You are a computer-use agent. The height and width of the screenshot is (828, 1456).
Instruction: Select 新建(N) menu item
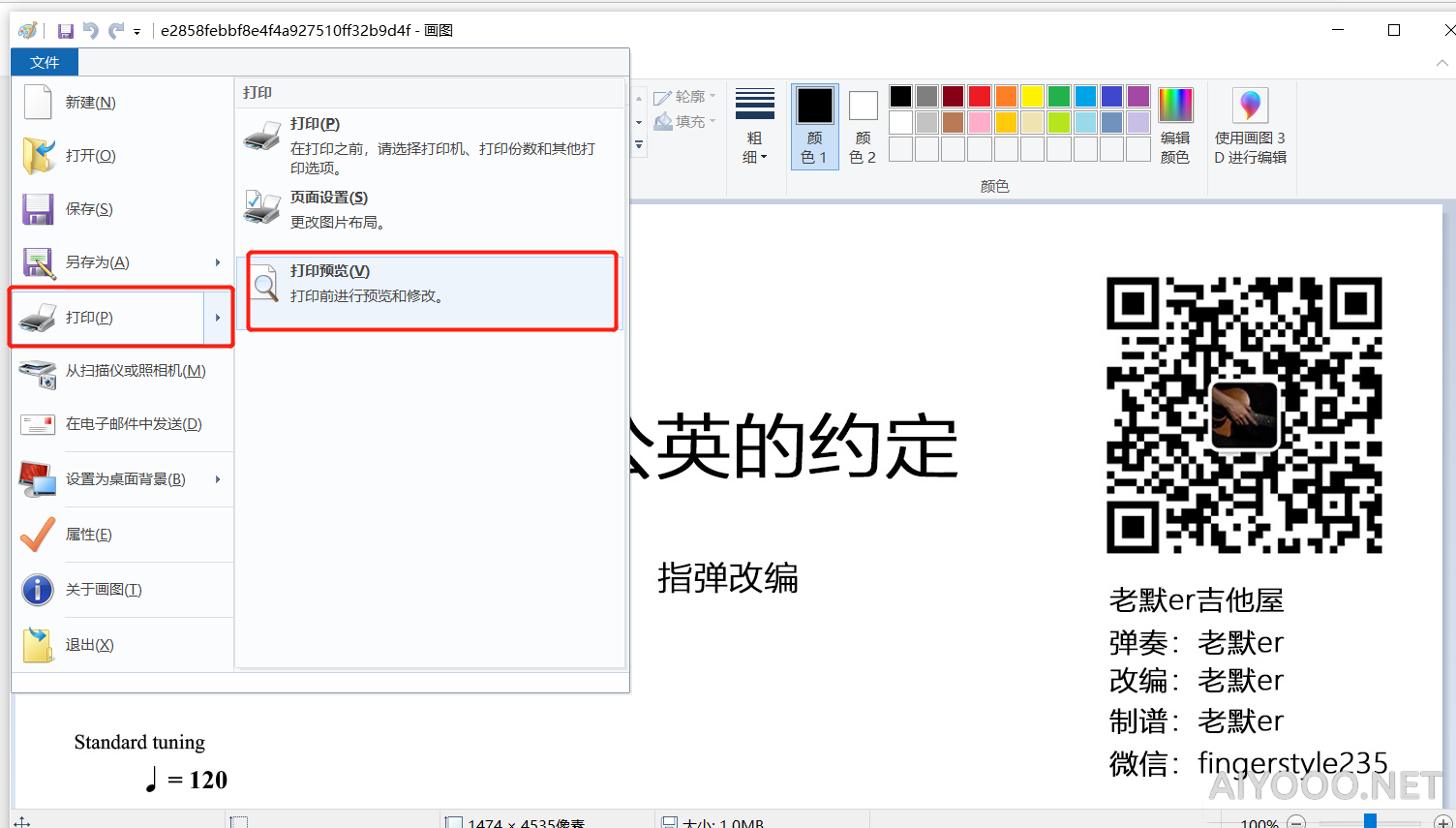click(x=122, y=103)
